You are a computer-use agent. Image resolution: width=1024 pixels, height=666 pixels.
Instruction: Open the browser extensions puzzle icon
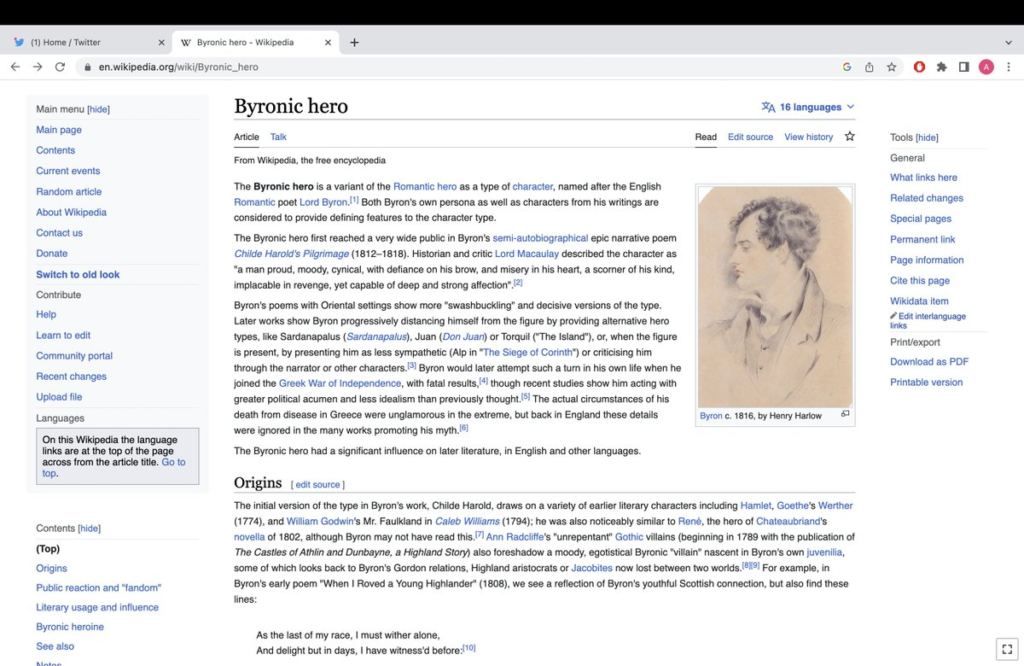941,67
